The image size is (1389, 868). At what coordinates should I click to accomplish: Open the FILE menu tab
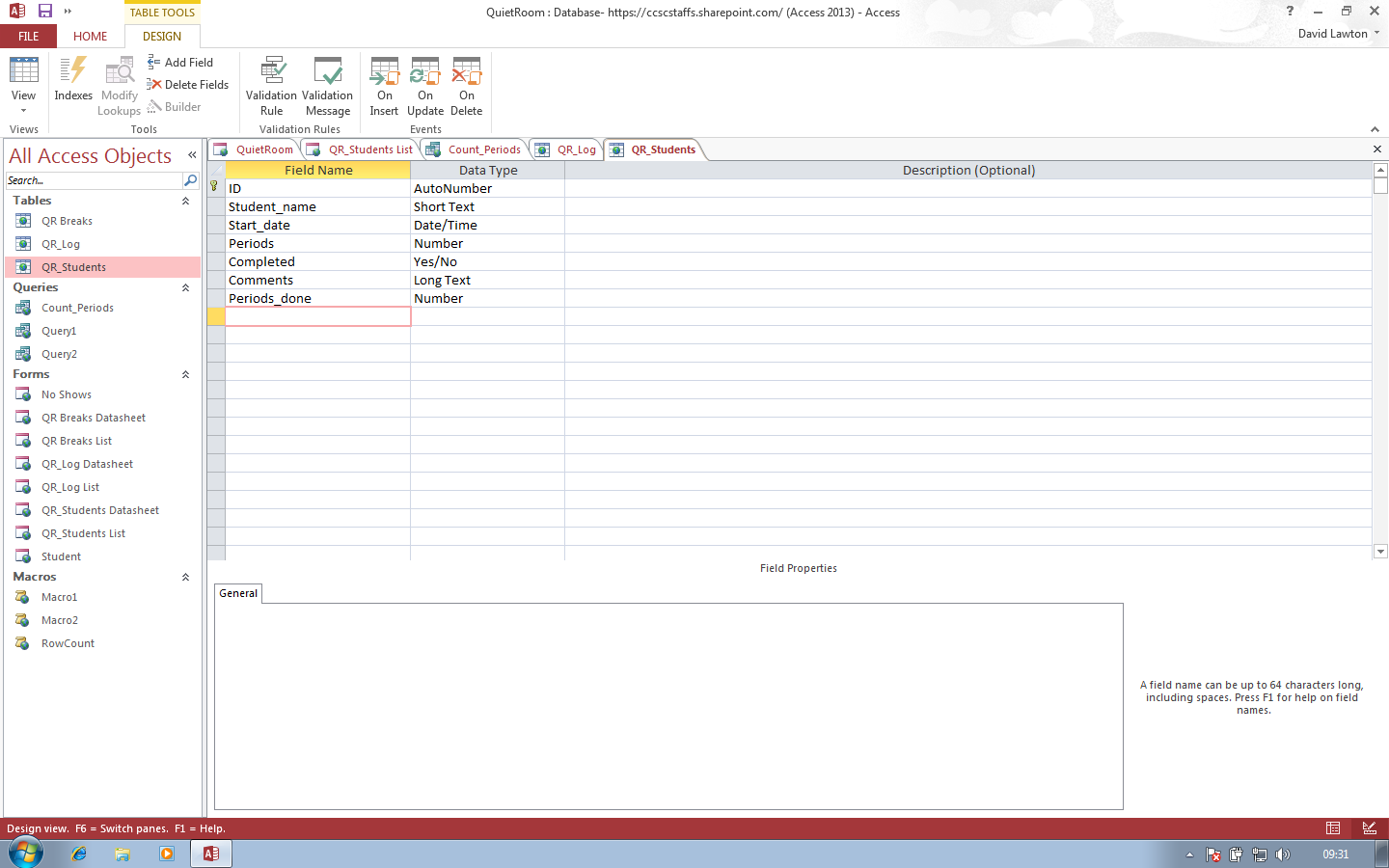[29, 37]
